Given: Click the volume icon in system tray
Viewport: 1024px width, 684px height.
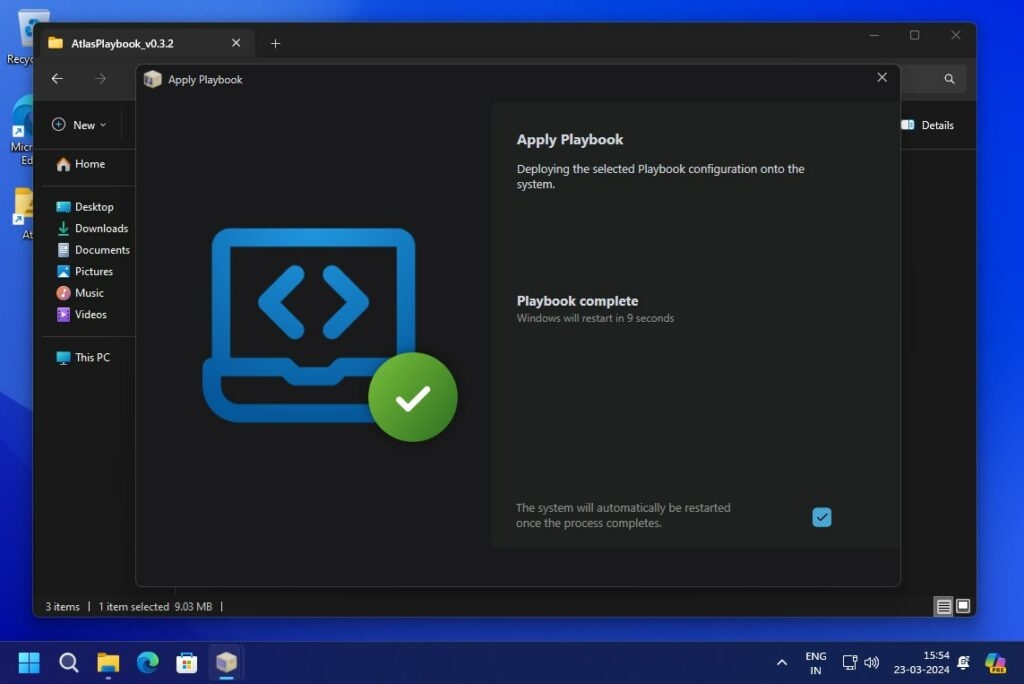Looking at the screenshot, I should click(x=871, y=662).
